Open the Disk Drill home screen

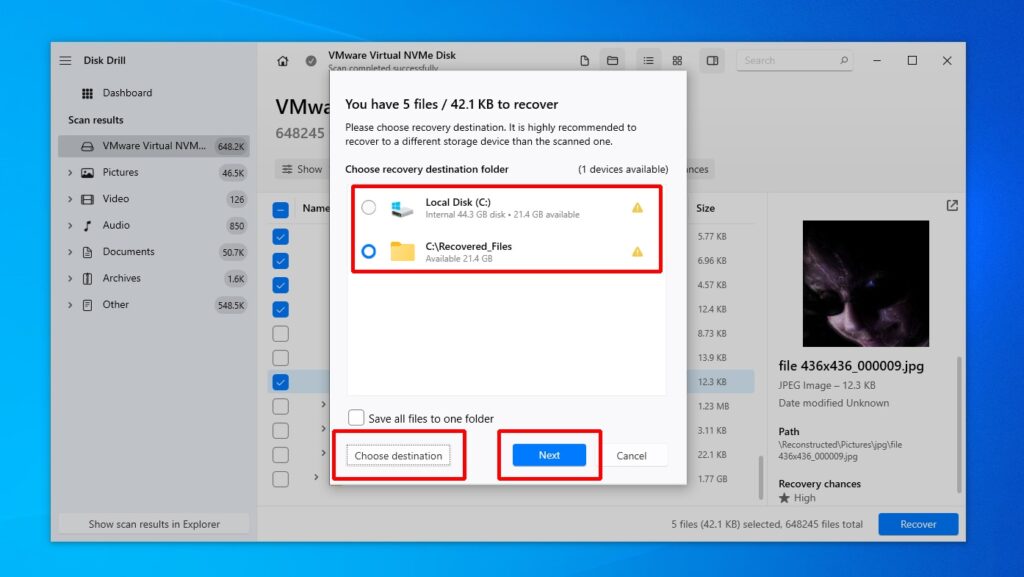click(283, 60)
